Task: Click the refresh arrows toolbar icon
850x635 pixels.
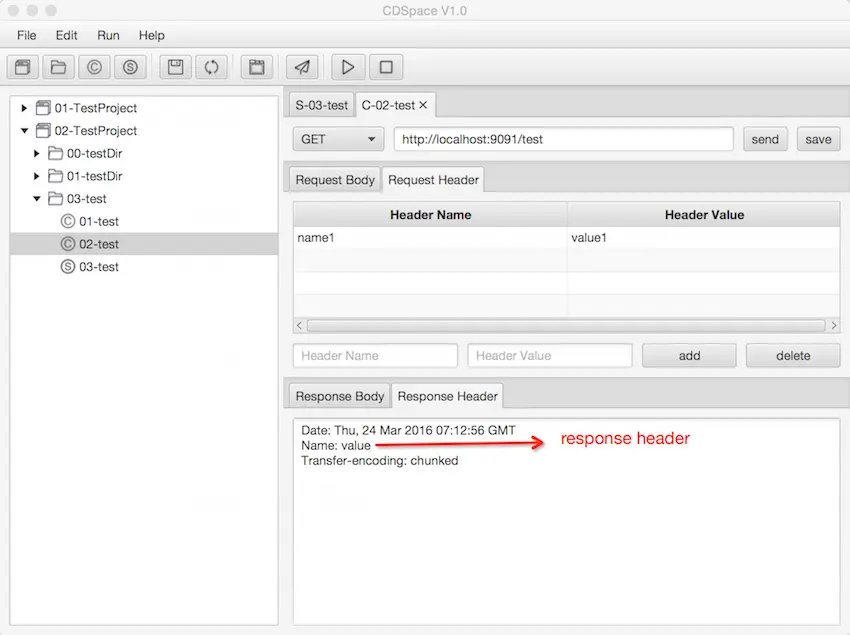Action: [211, 67]
